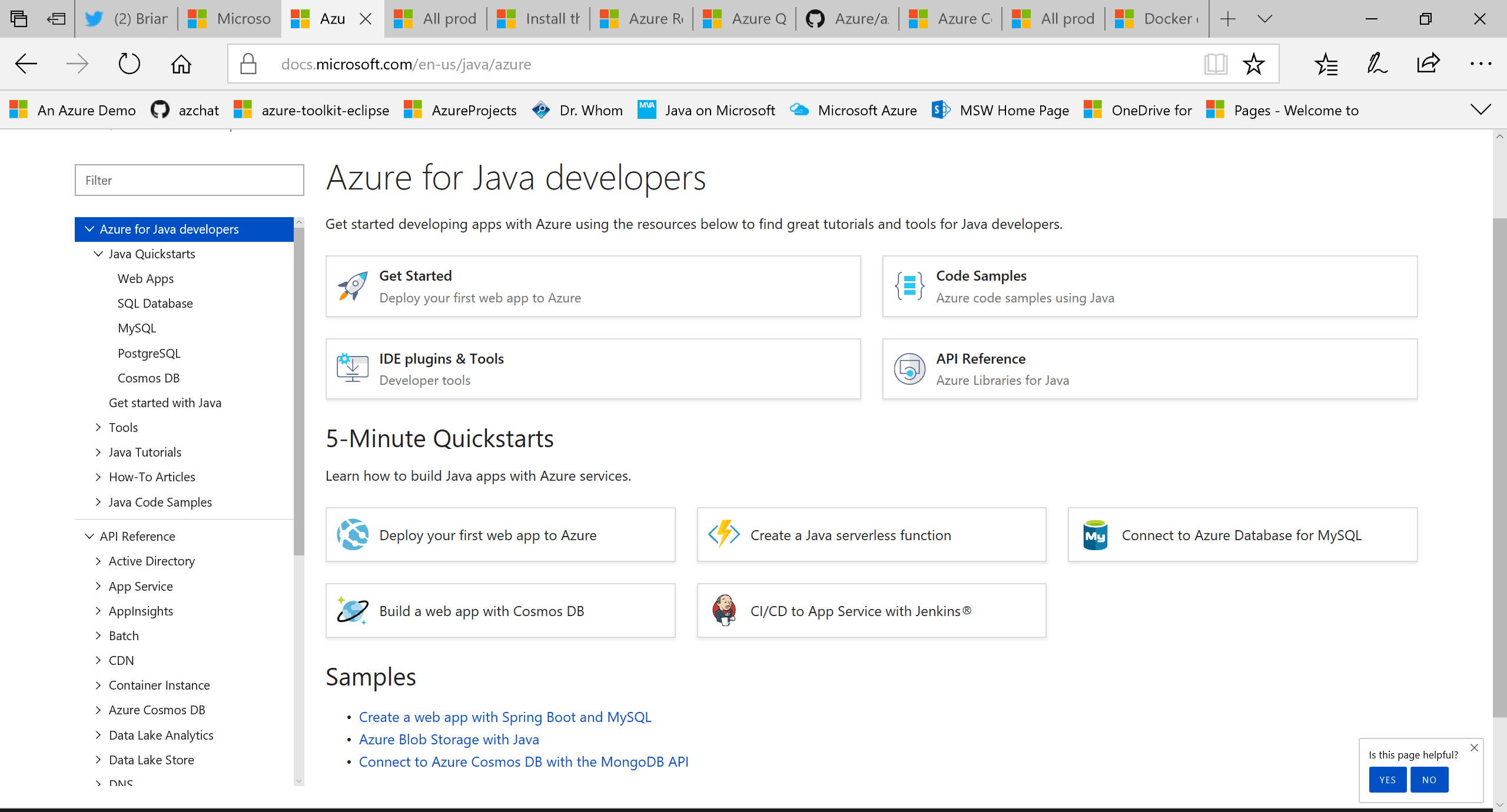Click the Code Samples braces icon
This screenshot has height=812, width=1507.
coord(909,287)
